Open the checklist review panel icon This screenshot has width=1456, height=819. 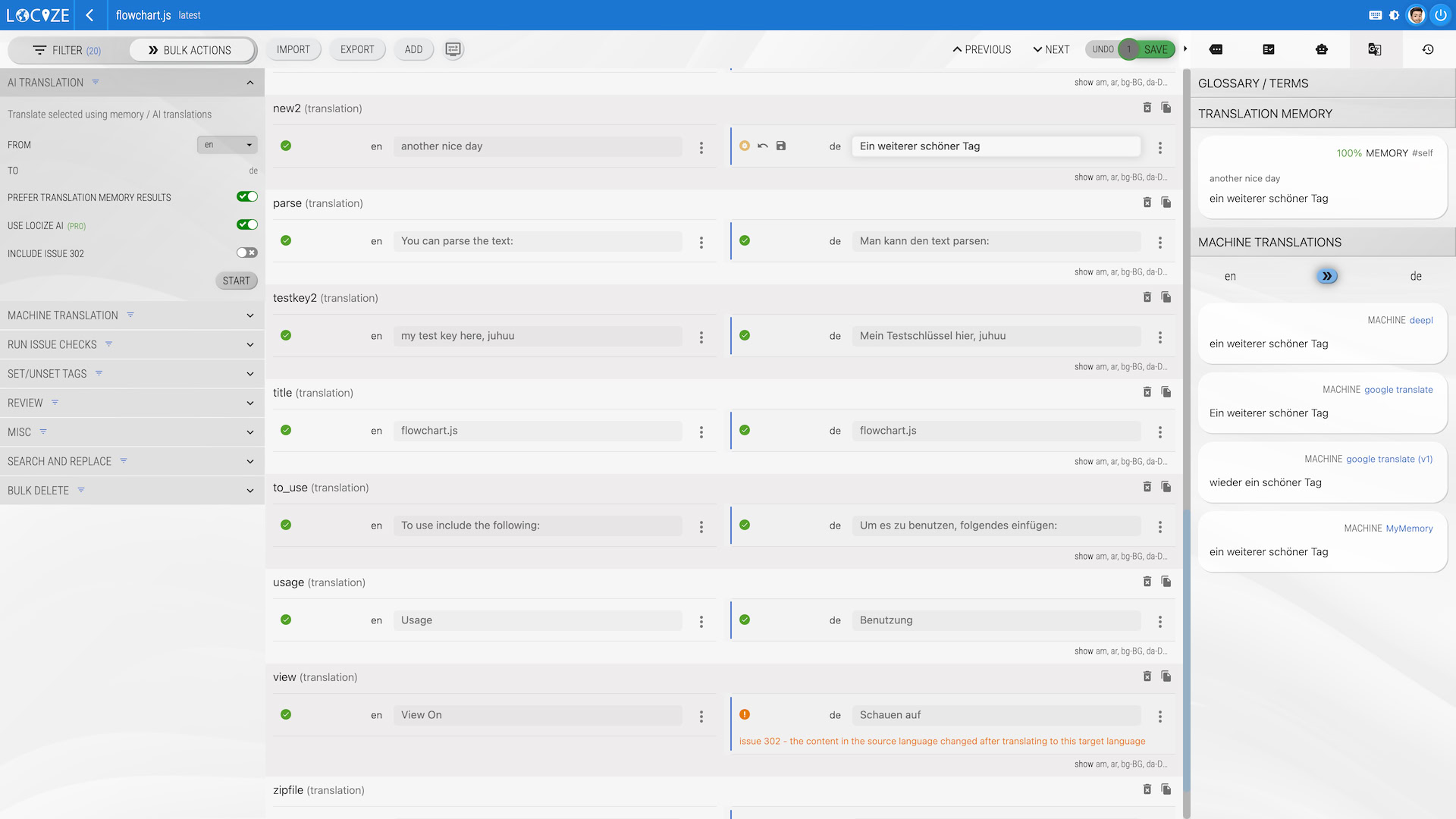pos(1269,49)
